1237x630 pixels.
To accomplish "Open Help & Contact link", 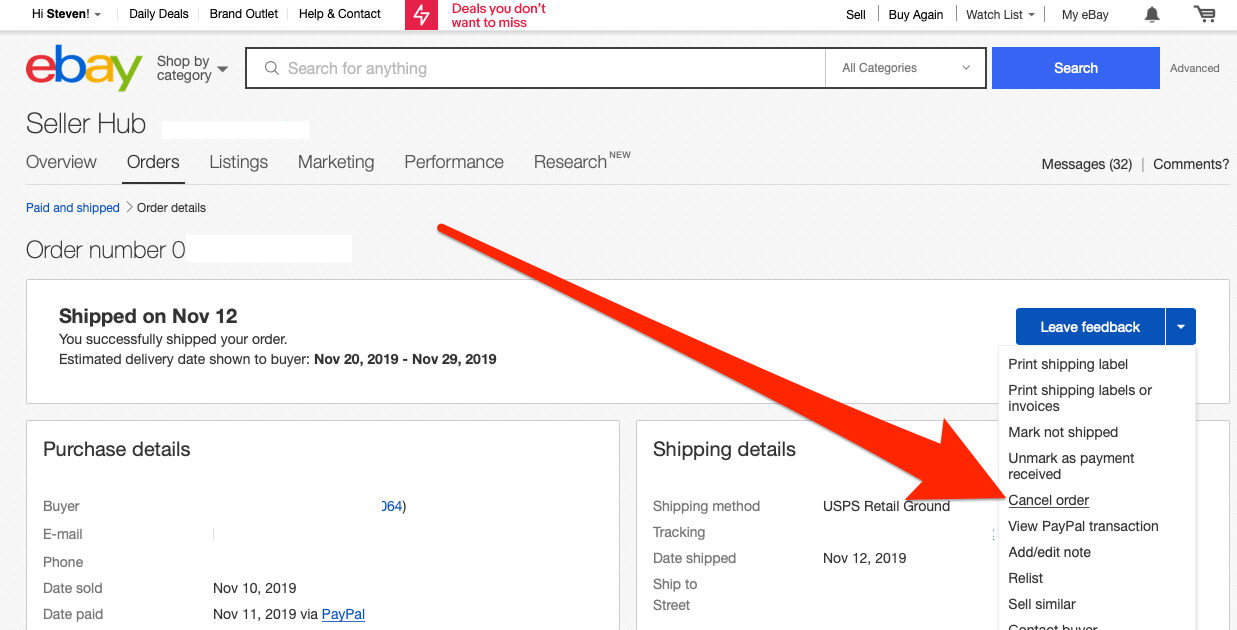I will pyautogui.click(x=340, y=14).
